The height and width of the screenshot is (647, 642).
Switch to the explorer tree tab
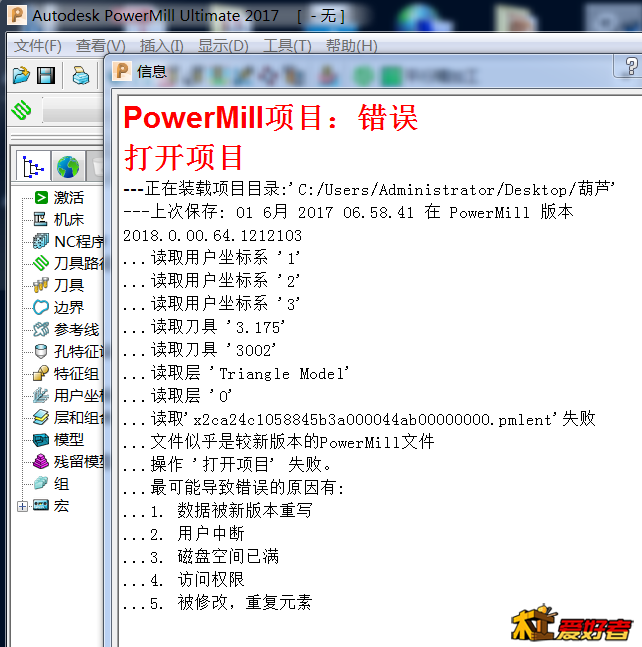coord(33,166)
